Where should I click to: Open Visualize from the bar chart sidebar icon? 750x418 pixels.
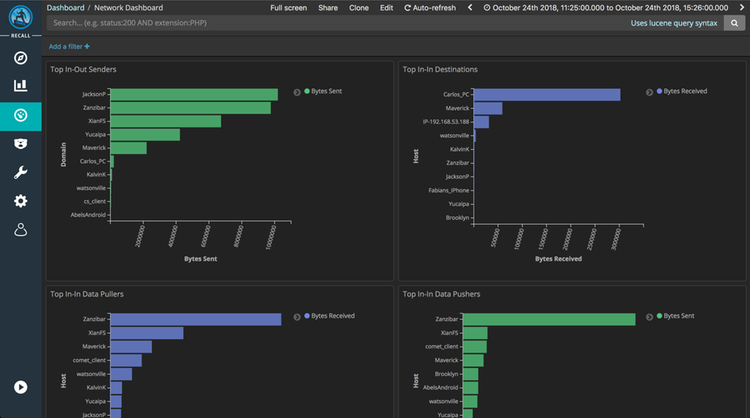coord(20,86)
